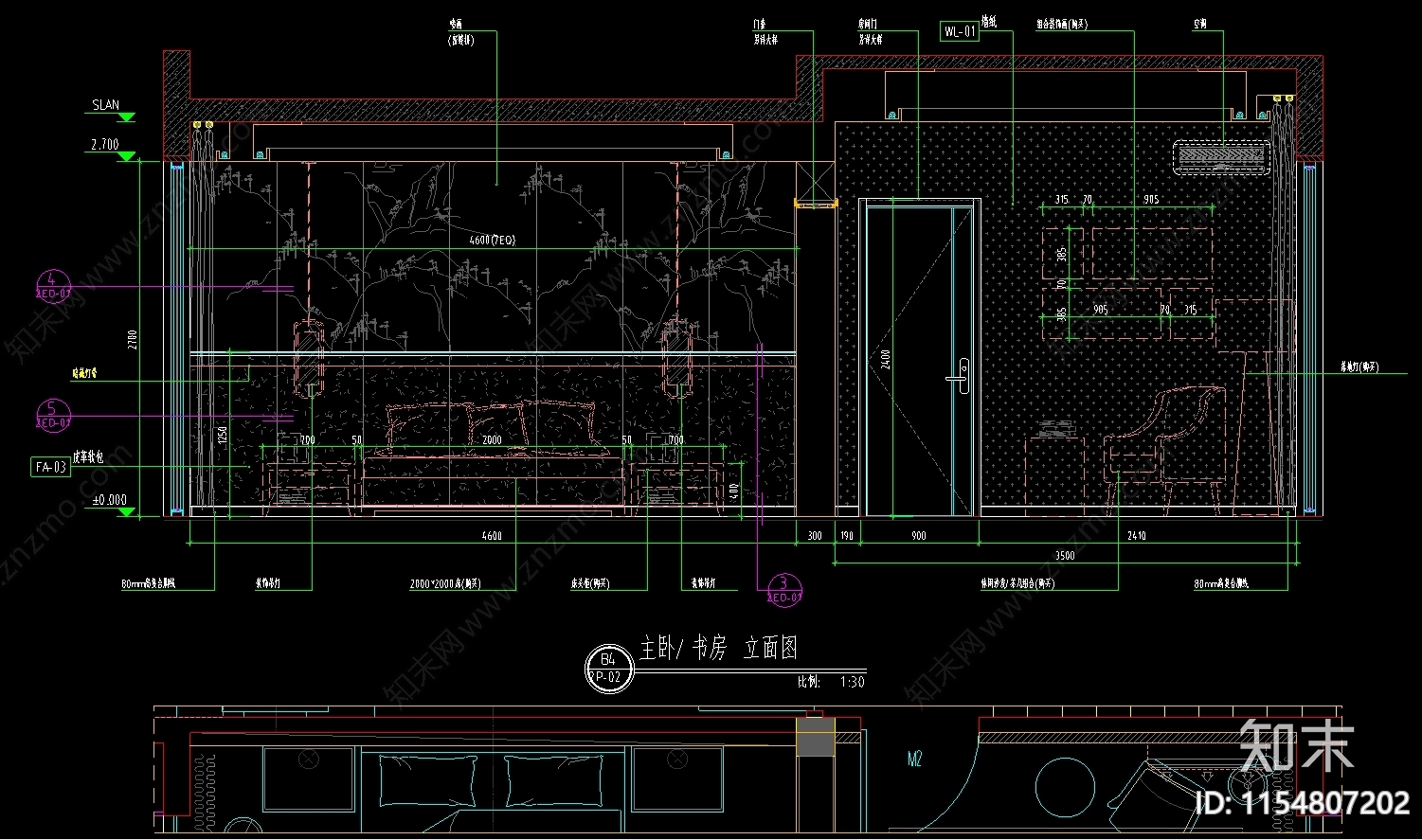The width and height of the screenshot is (1422, 840).
Task: Click the 2400 door height dimension
Action: click(x=886, y=360)
